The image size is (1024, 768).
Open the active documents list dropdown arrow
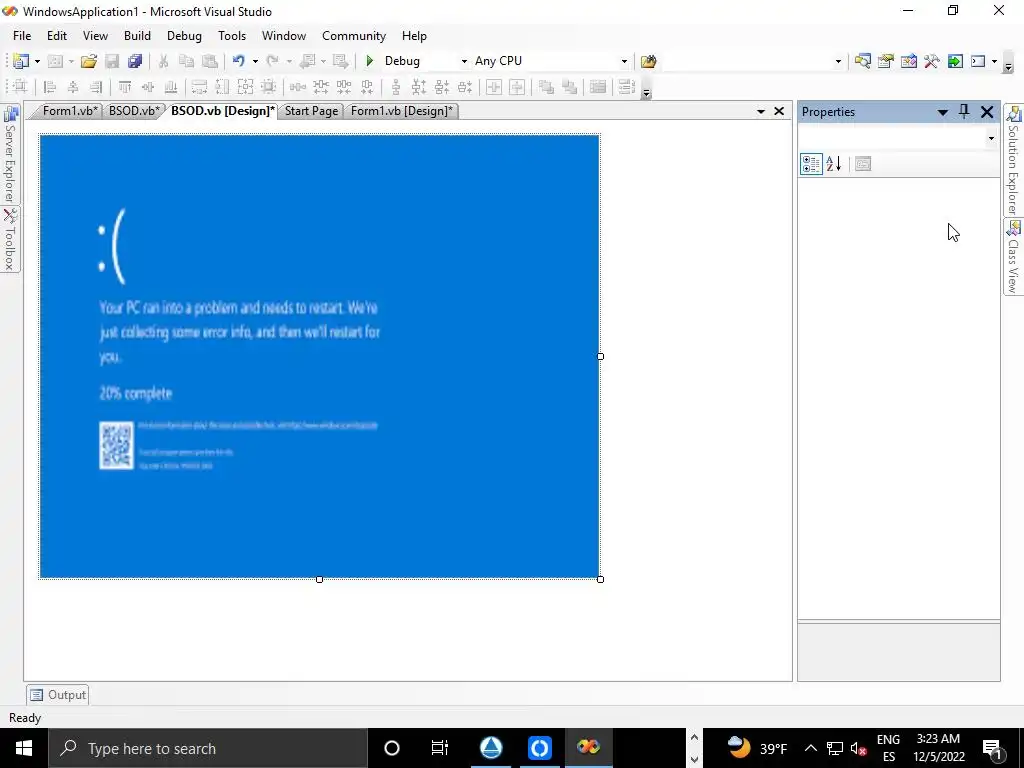point(761,112)
